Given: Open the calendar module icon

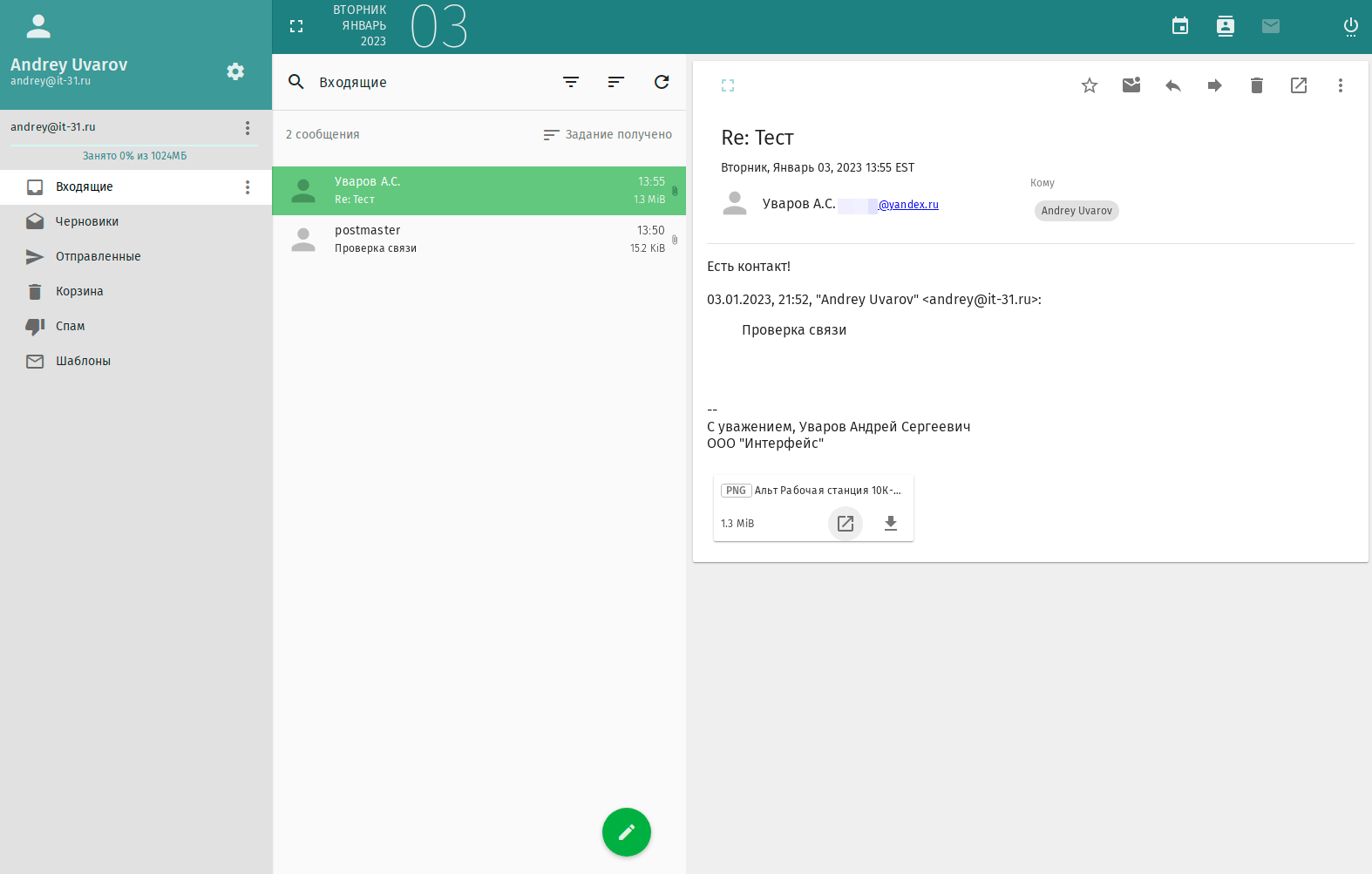Looking at the screenshot, I should pos(1180,26).
